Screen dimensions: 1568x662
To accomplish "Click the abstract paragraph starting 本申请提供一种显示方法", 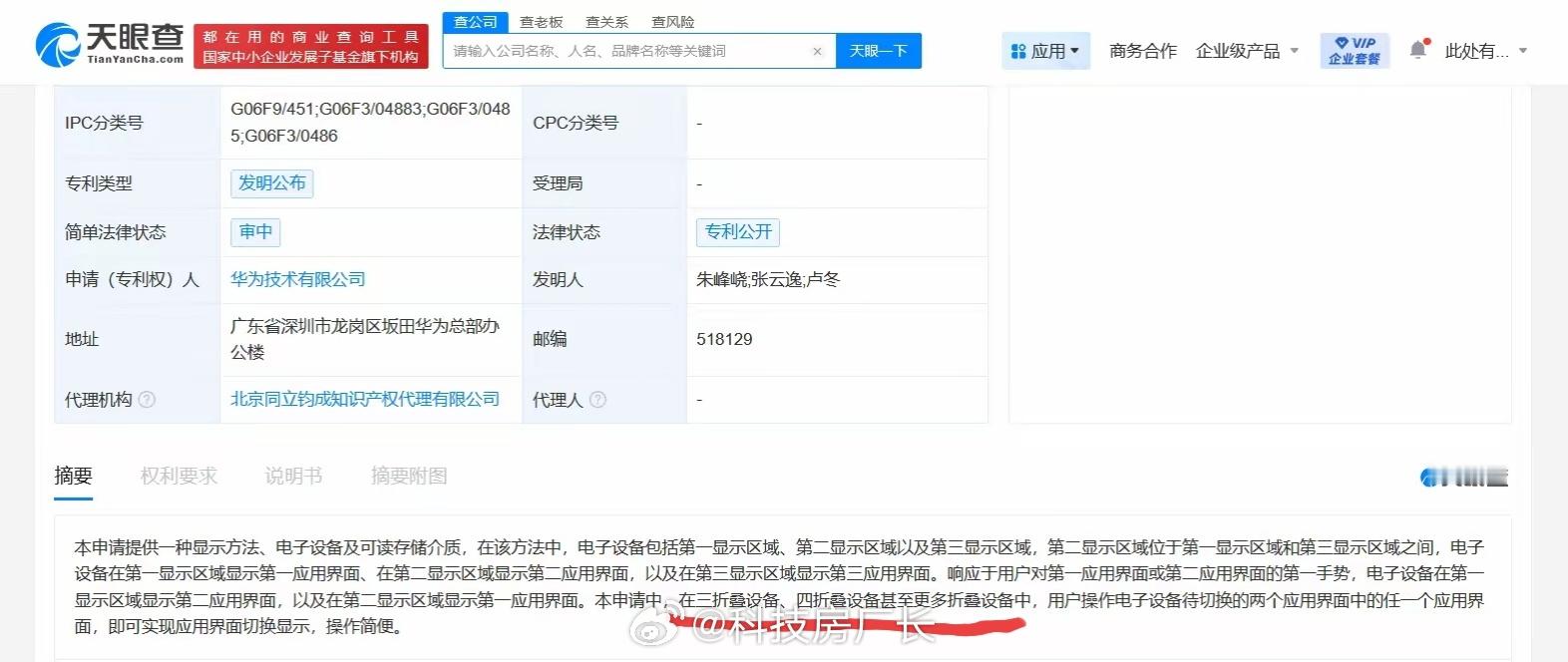I will [x=779, y=587].
